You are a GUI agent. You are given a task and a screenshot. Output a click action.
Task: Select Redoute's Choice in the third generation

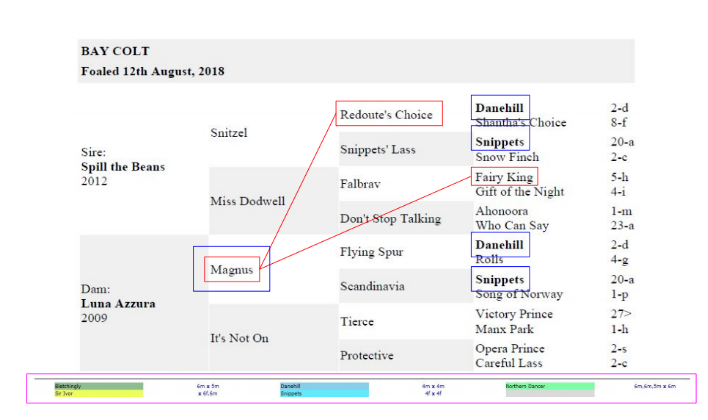coord(386,114)
